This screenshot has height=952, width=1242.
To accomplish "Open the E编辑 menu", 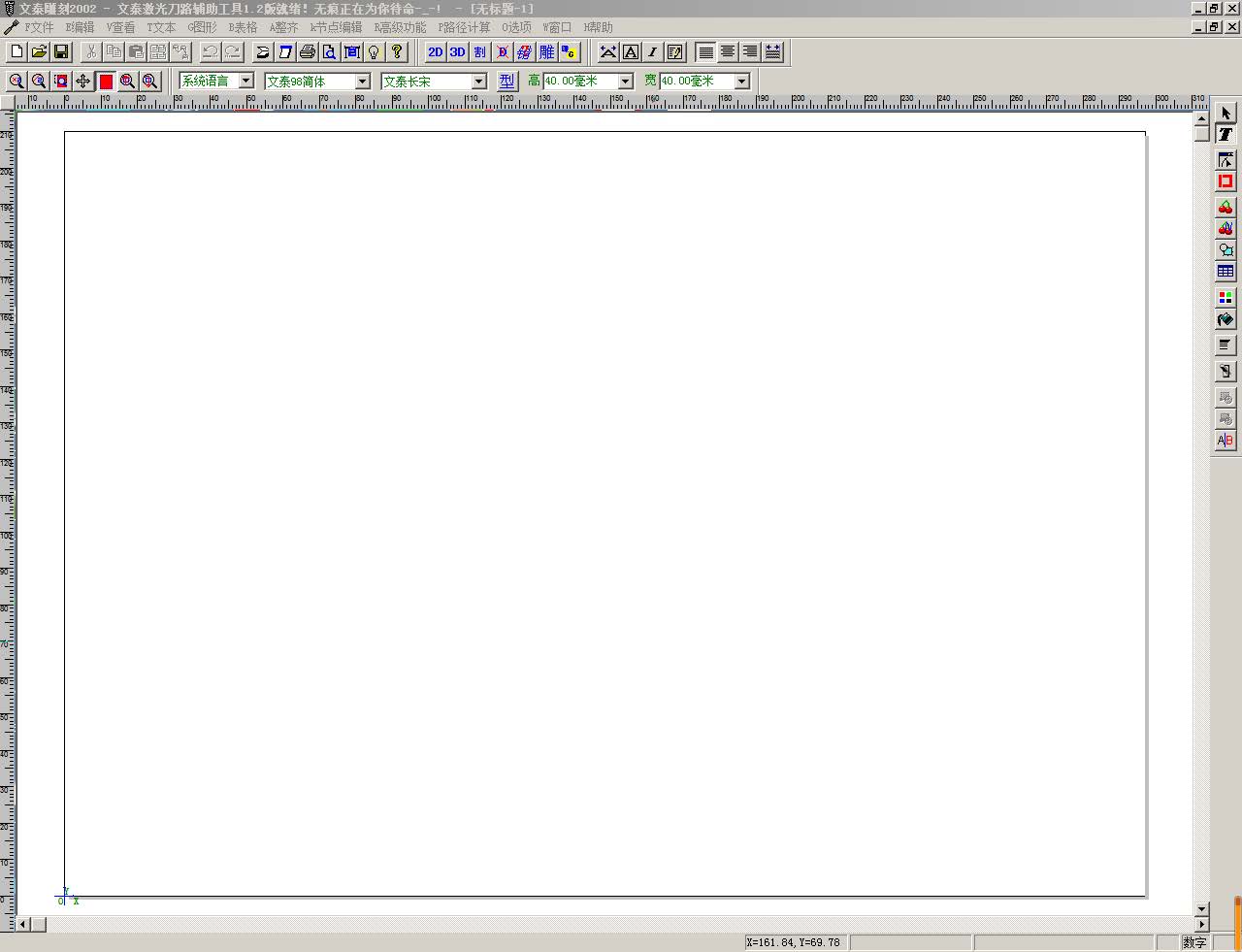I will pyautogui.click(x=81, y=27).
